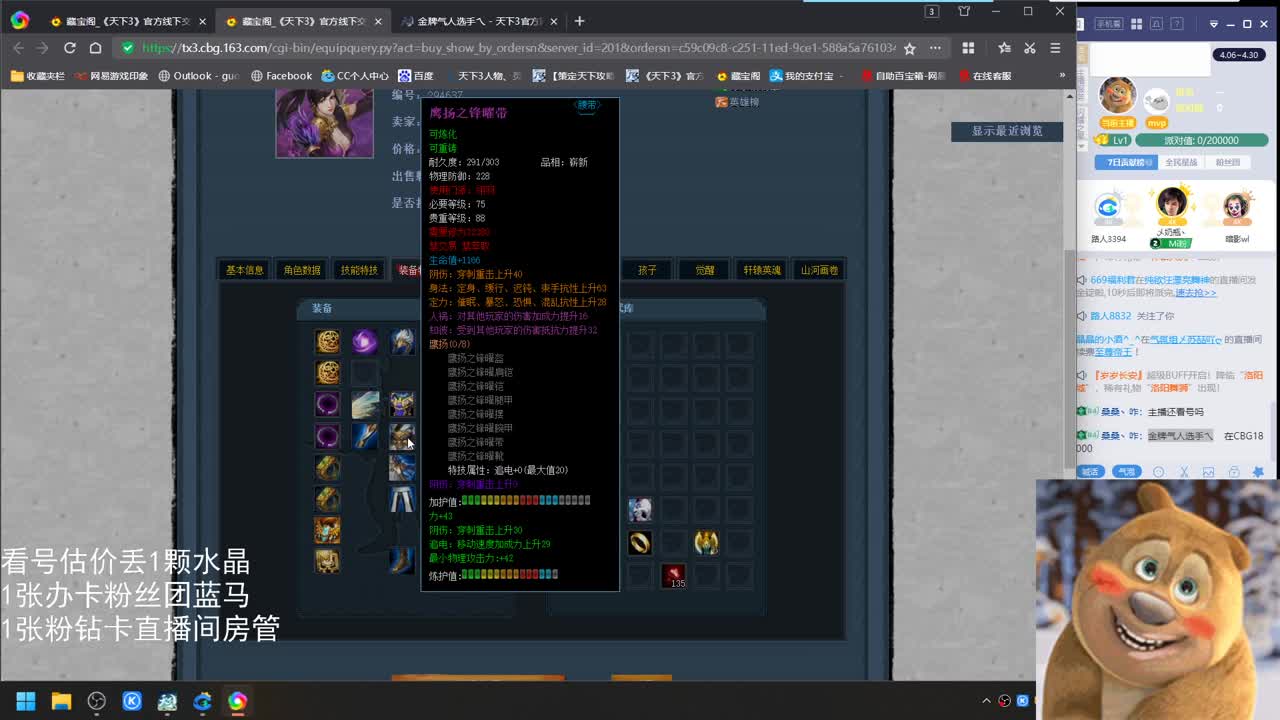Open the 基本信息 tab

[245, 270]
